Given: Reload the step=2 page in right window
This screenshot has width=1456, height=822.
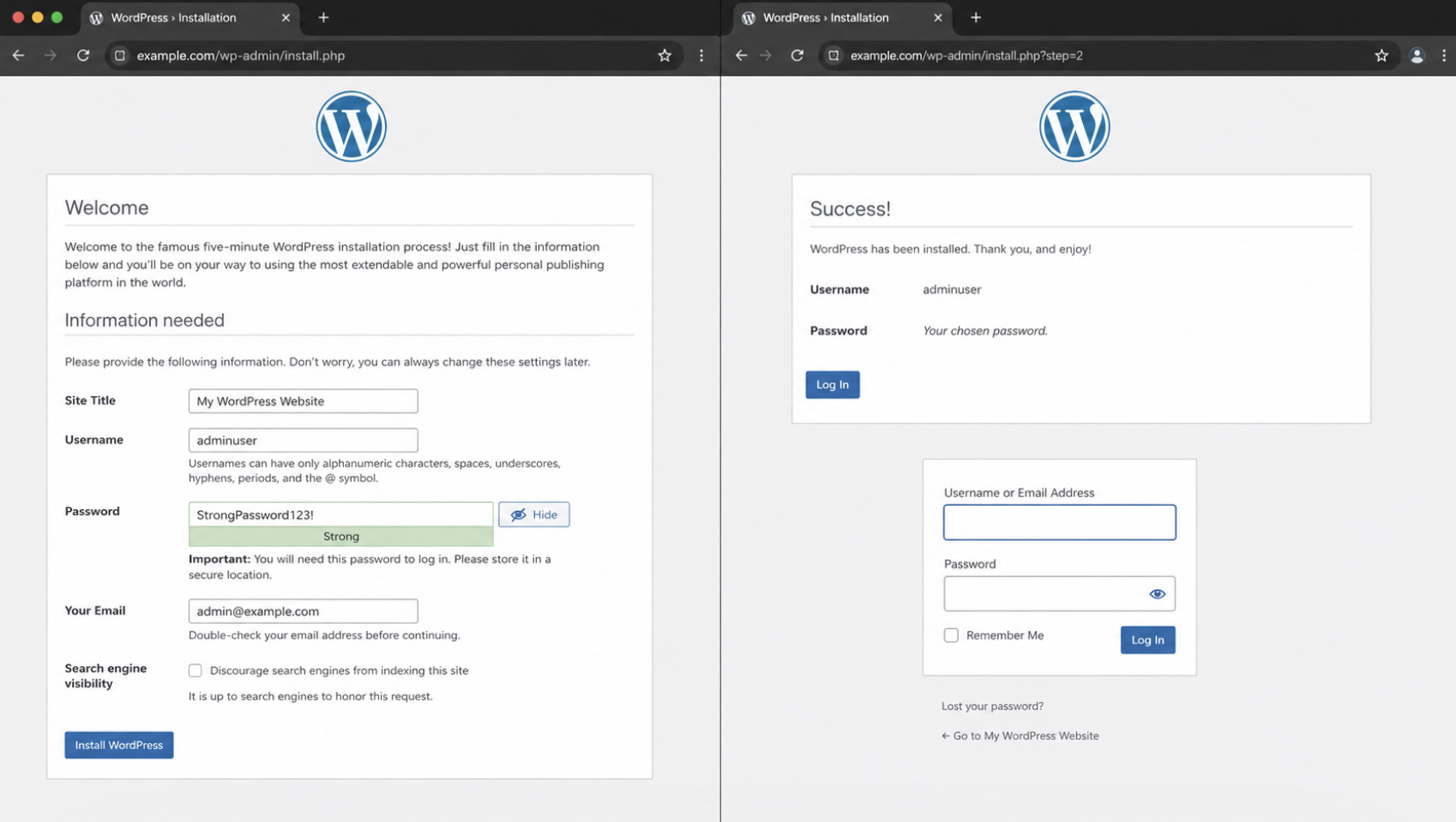Looking at the screenshot, I should (797, 55).
